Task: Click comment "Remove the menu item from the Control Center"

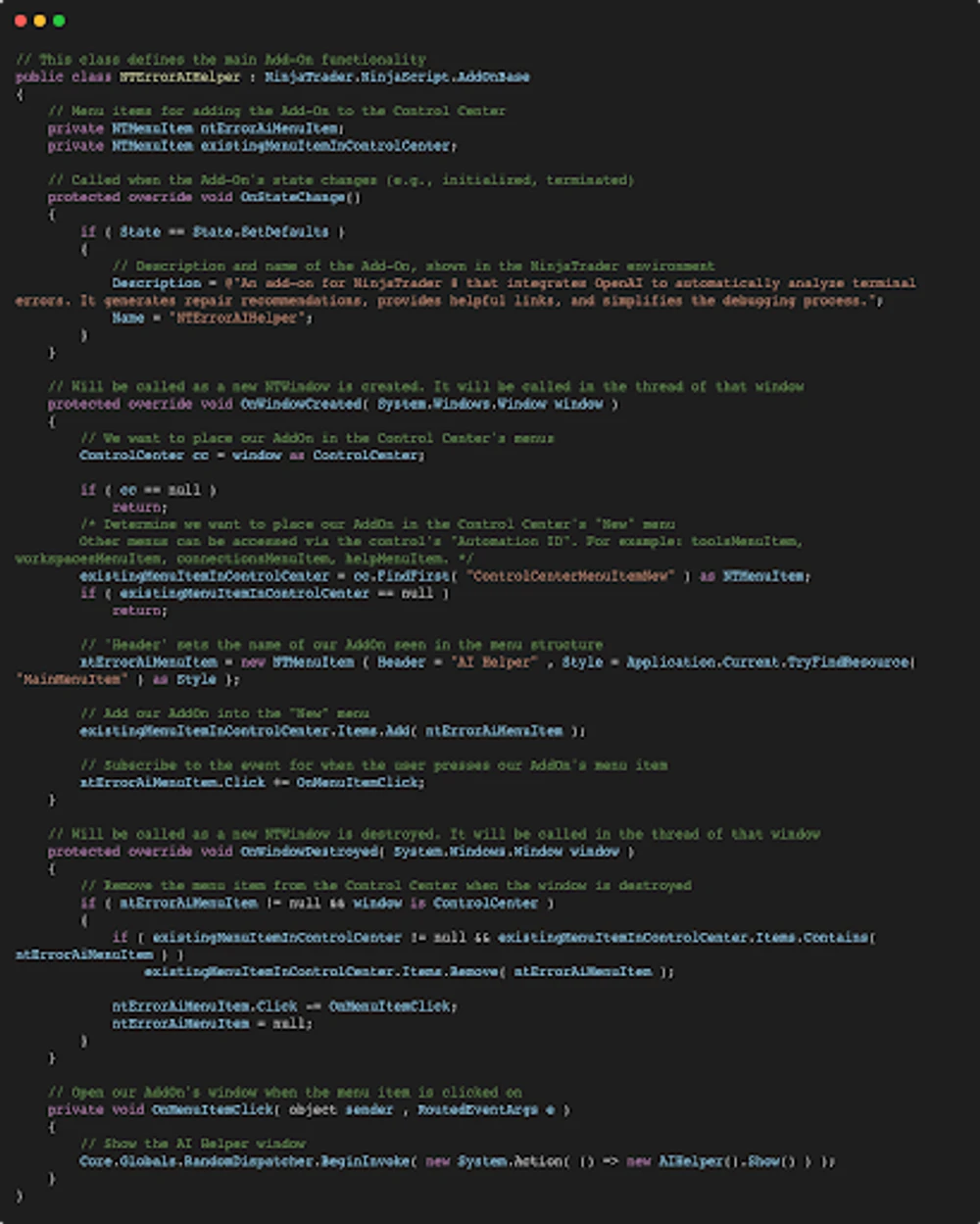Action: [386, 886]
